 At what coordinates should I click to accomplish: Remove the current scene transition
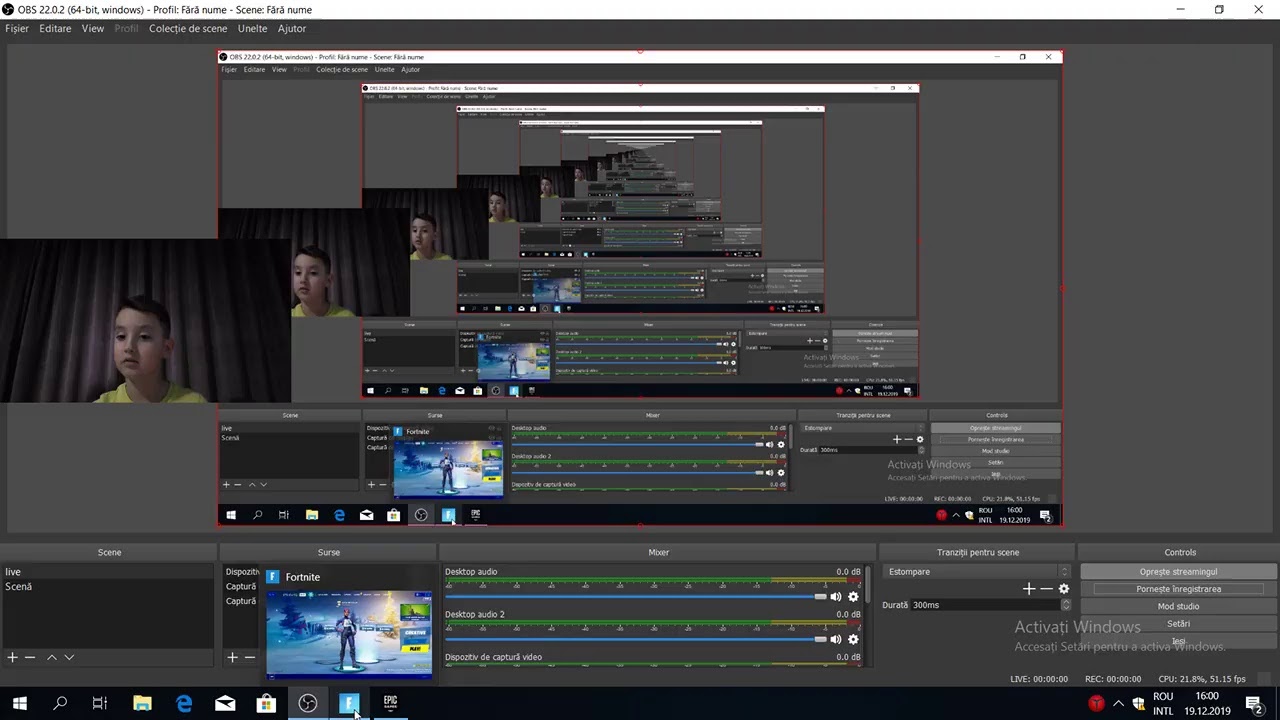1046,589
